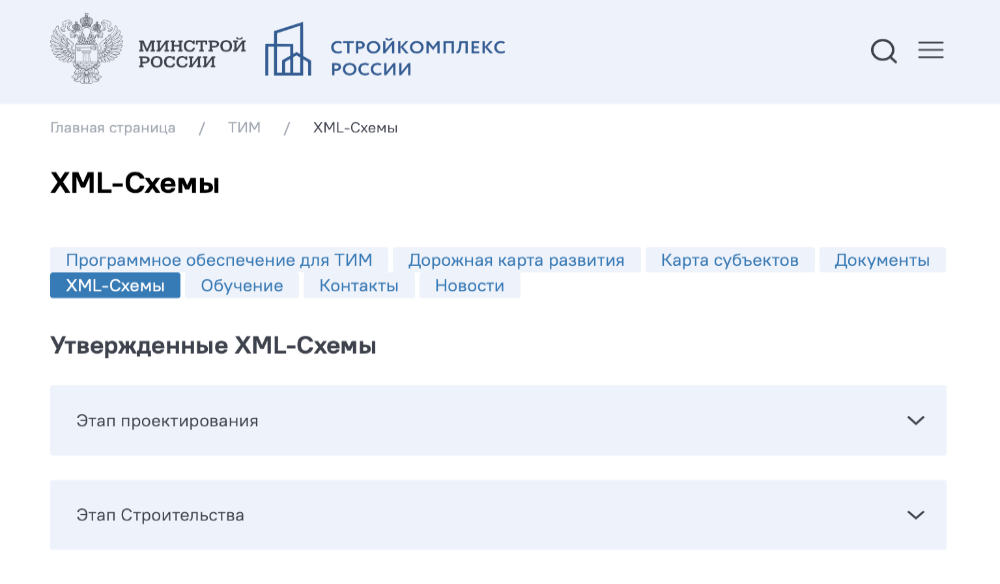Open the site search magnifier
1000x584 pixels.
click(x=884, y=51)
